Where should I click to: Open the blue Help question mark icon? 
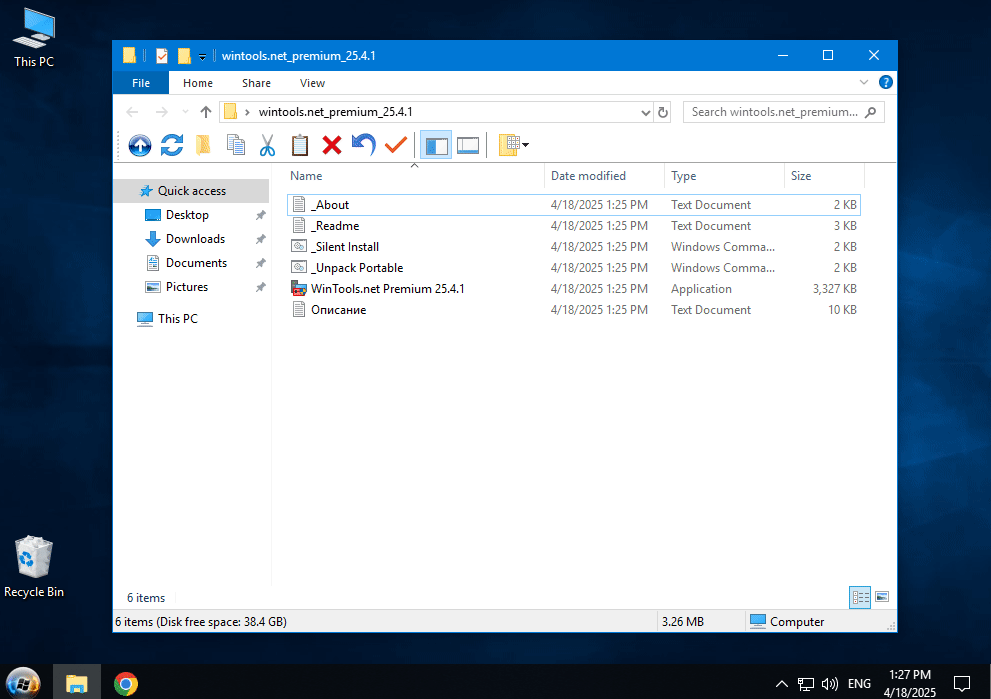coord(885,82)
